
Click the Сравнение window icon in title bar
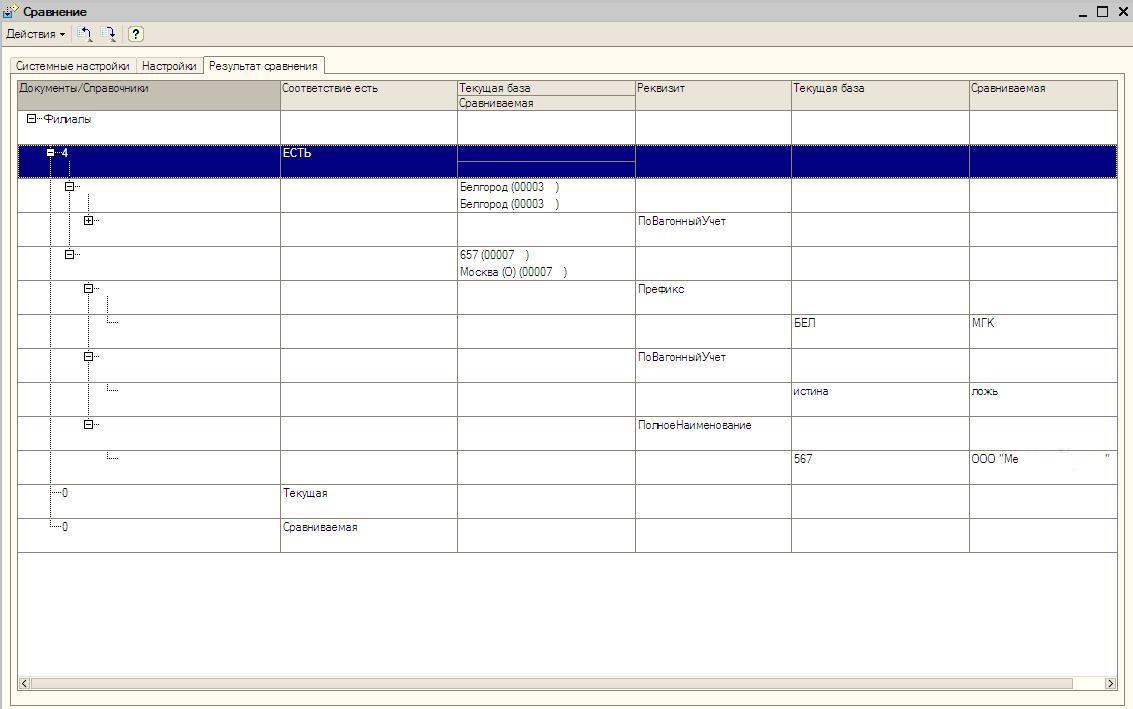pos(10,12)
